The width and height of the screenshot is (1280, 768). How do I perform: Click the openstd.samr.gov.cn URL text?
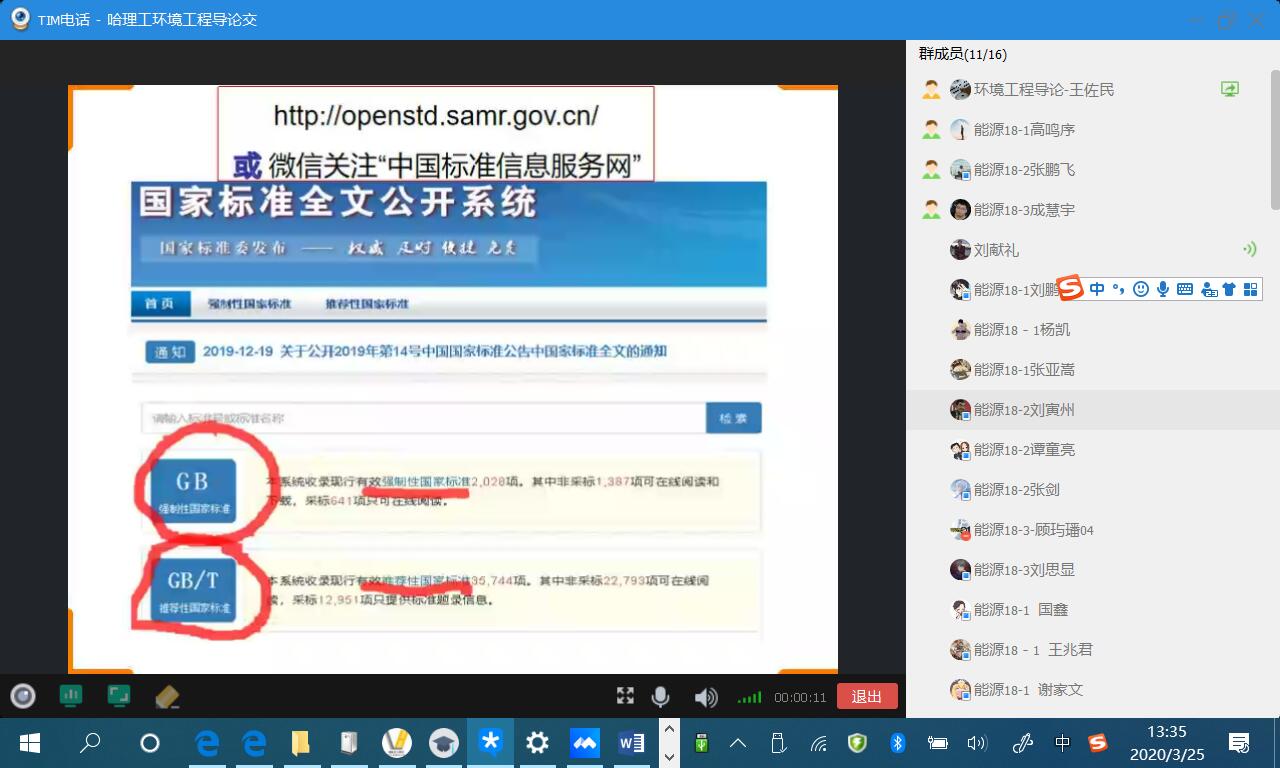436,115
